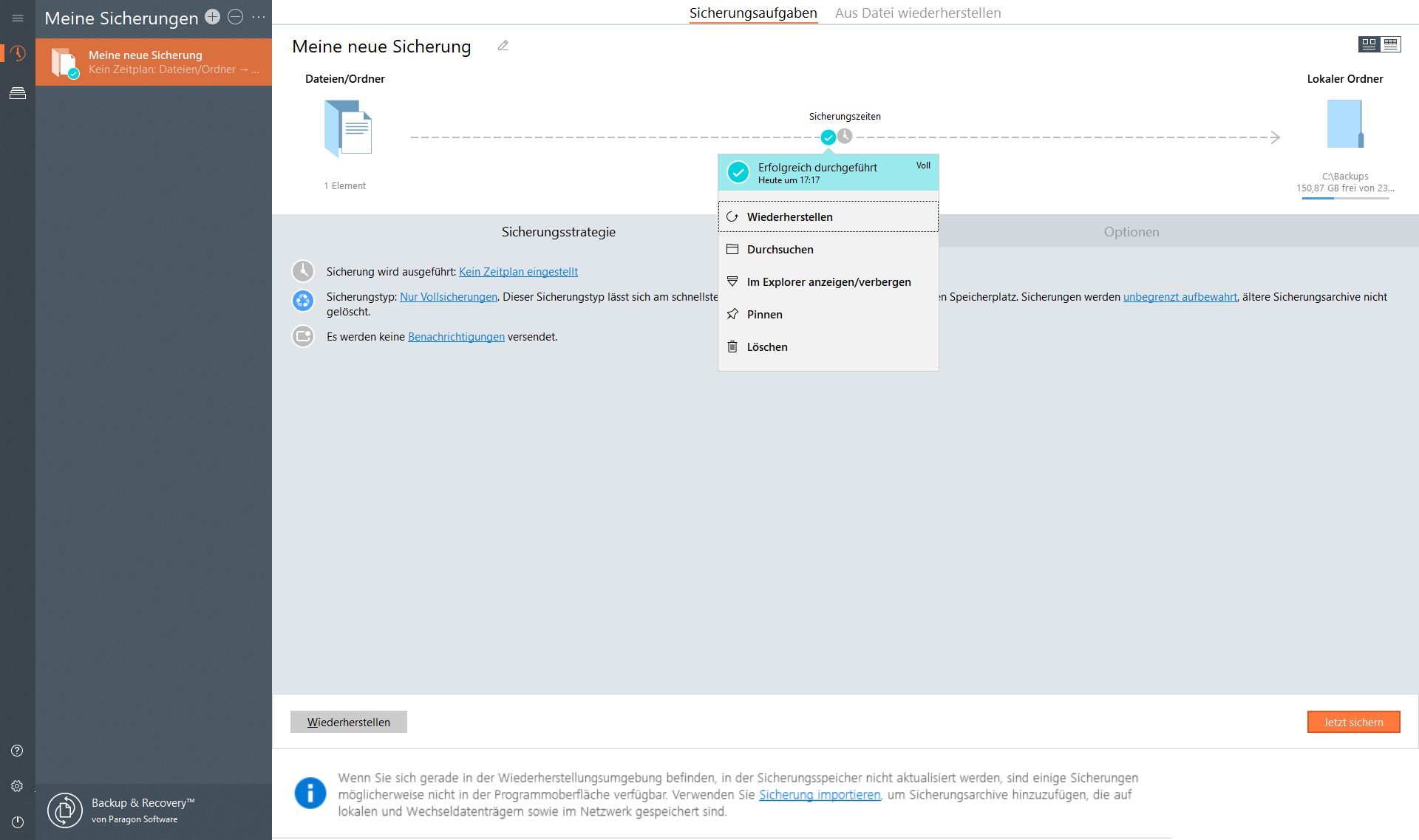
Task: Click Pinnen in the popup menu
Action: pyautogui.click(x=764, y=315)
